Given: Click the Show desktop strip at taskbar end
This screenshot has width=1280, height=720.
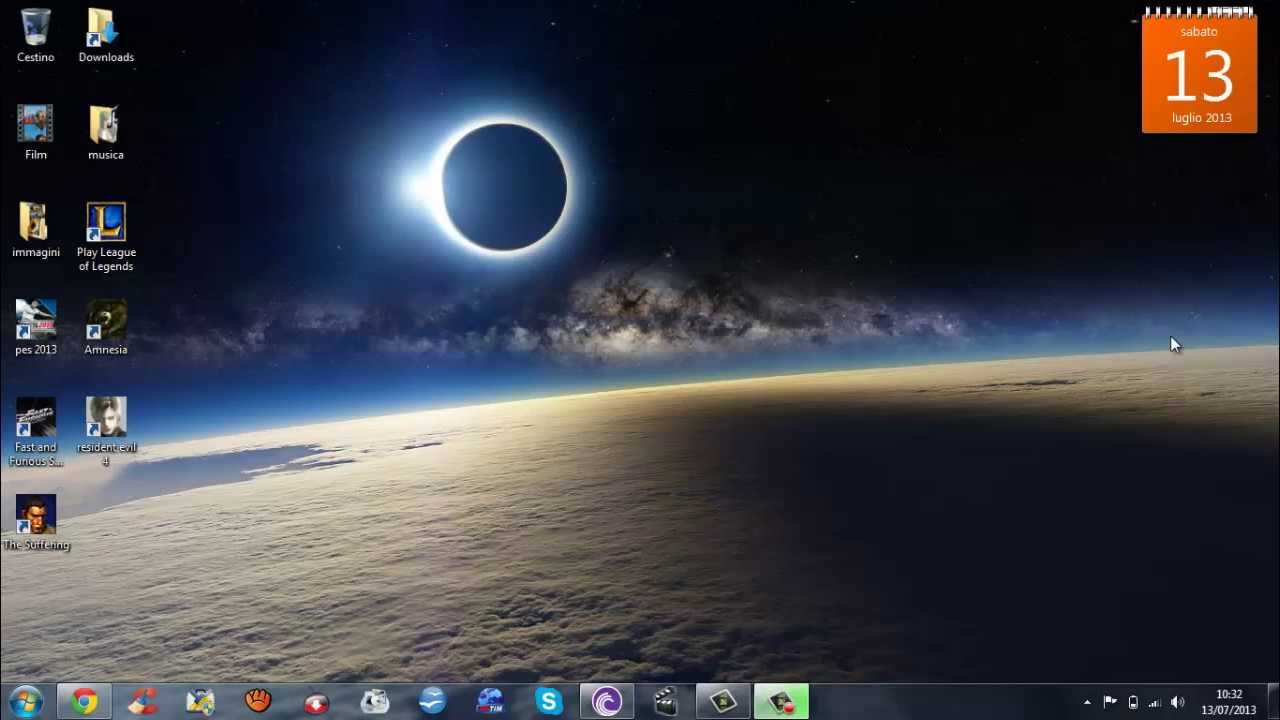Looking at the screenshot, I should click(x=1272, y=702).
